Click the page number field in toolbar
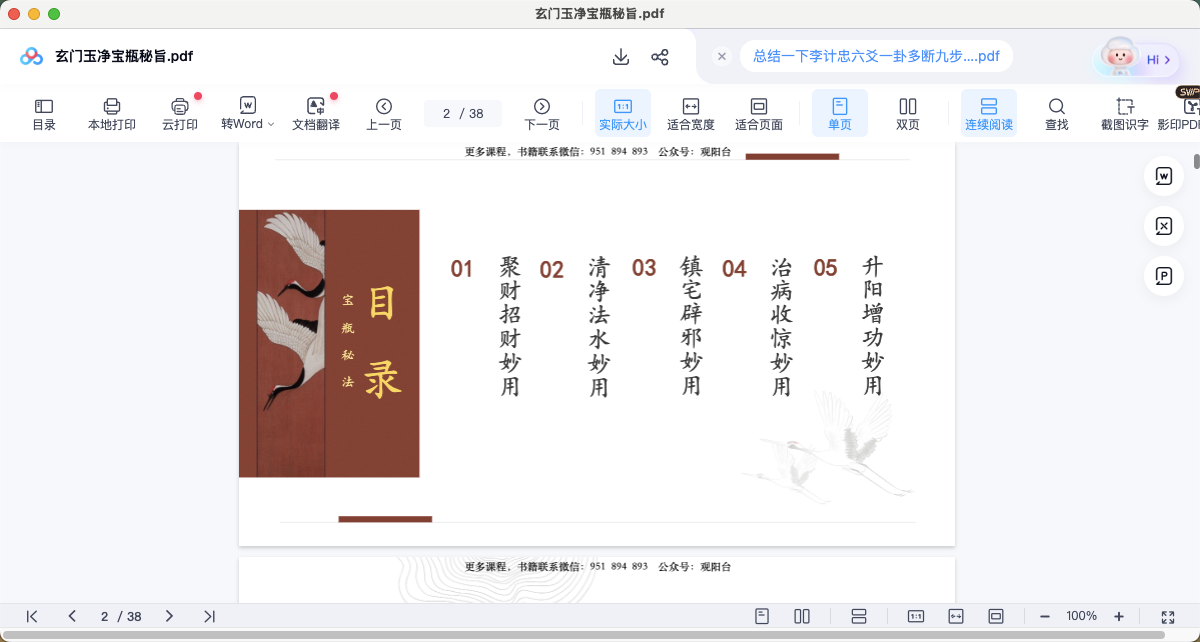 (x=462, y=114)
